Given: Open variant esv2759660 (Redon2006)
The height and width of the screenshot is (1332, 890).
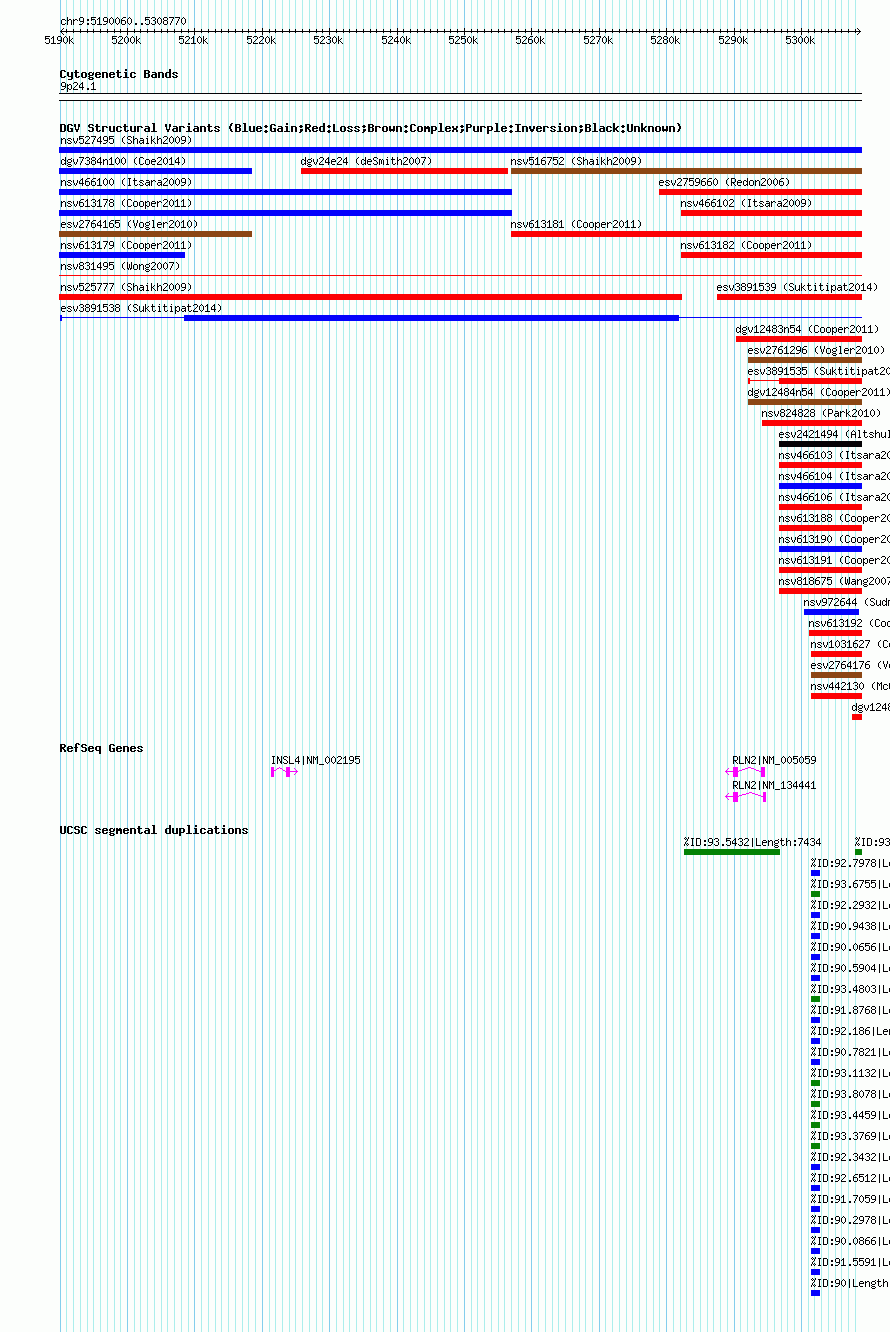Looking at the screenshot, I should coord(724,182).
